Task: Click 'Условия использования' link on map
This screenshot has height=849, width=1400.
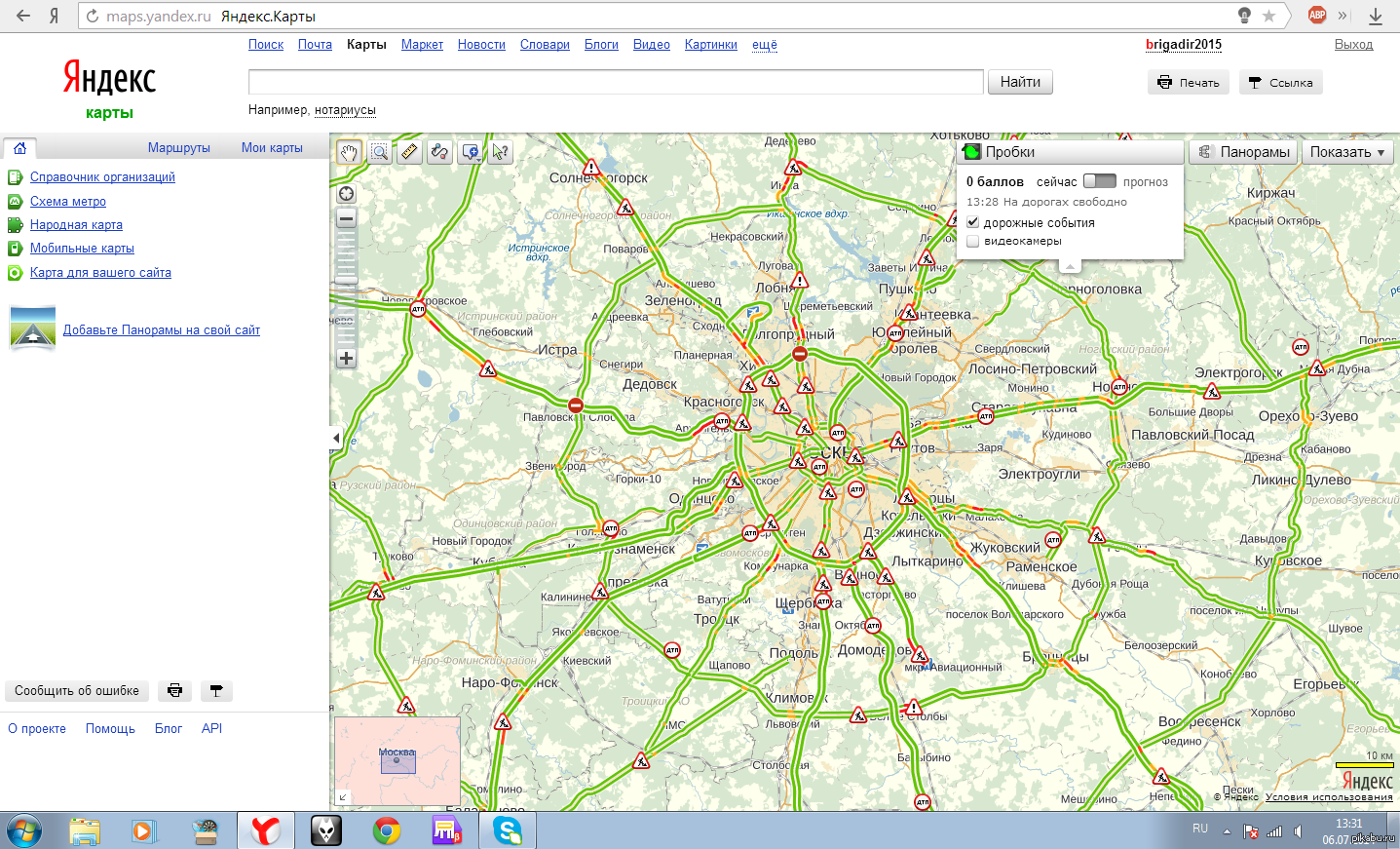Action: click(x=1329, y=797)
